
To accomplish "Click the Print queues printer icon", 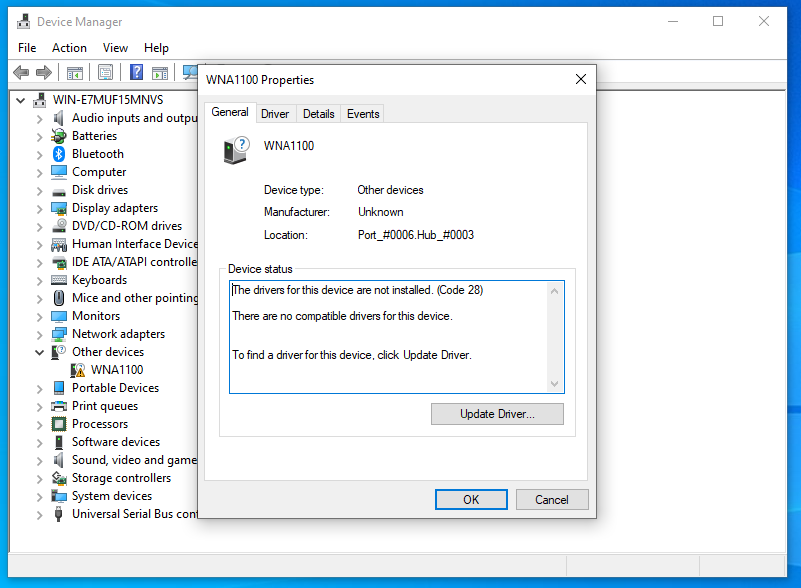I will click(x=59, y=406).
